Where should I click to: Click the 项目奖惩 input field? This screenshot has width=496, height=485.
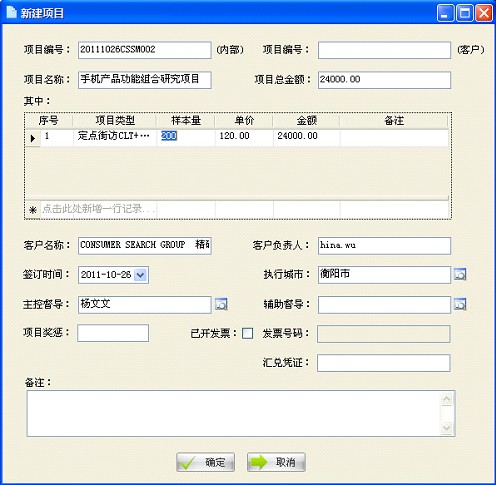113,333
